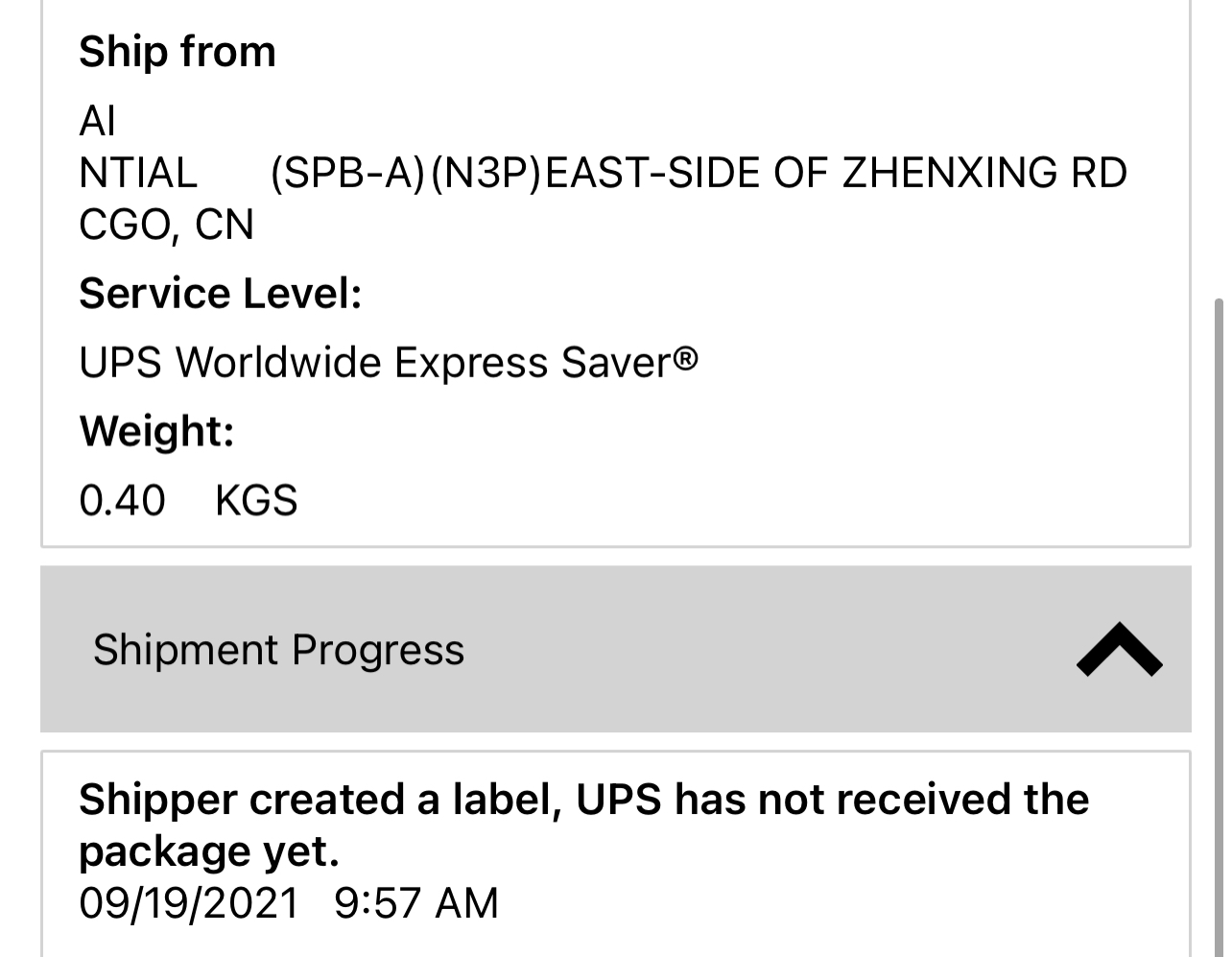Select the Ship from heading
1232x957 pixels.
[x=178, y=52]
